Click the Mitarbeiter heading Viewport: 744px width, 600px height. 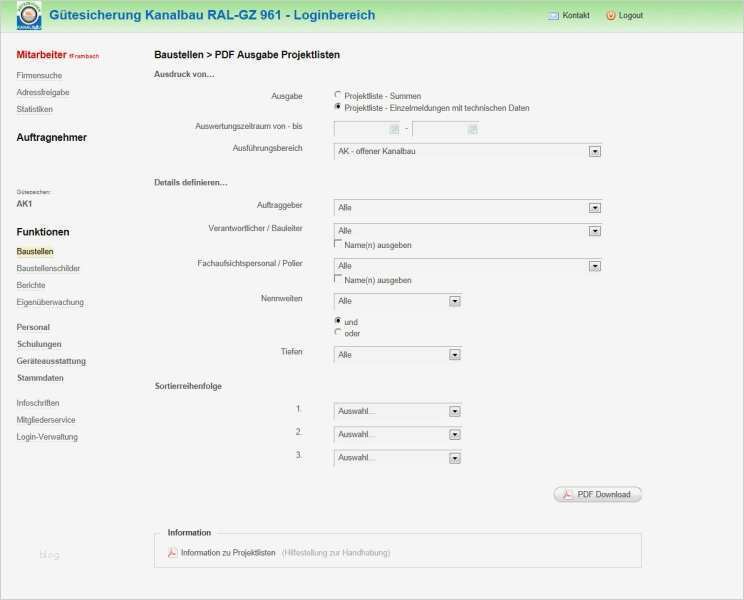tap(41, 55)
